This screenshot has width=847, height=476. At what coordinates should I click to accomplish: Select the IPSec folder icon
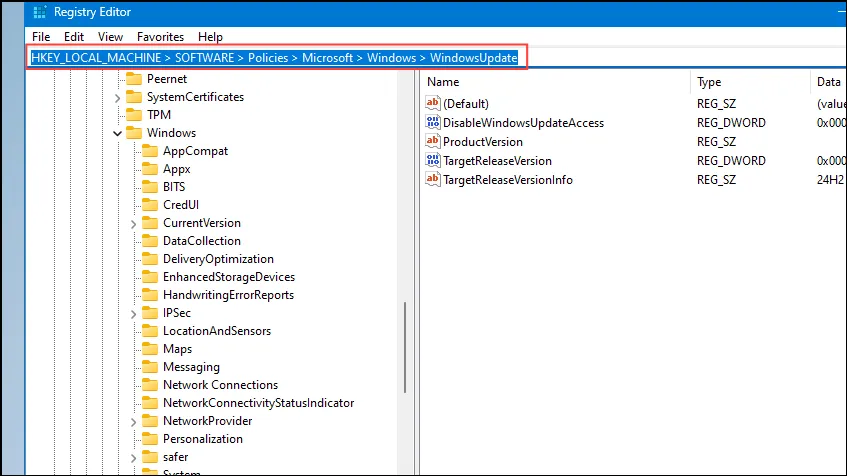150,313
